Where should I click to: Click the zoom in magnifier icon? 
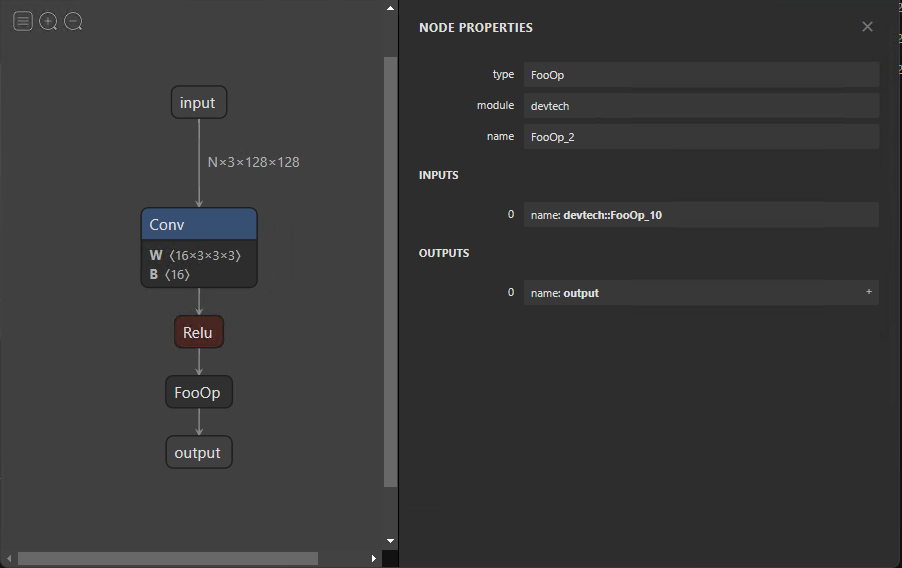pyautogui.click(x=48, y=21)
